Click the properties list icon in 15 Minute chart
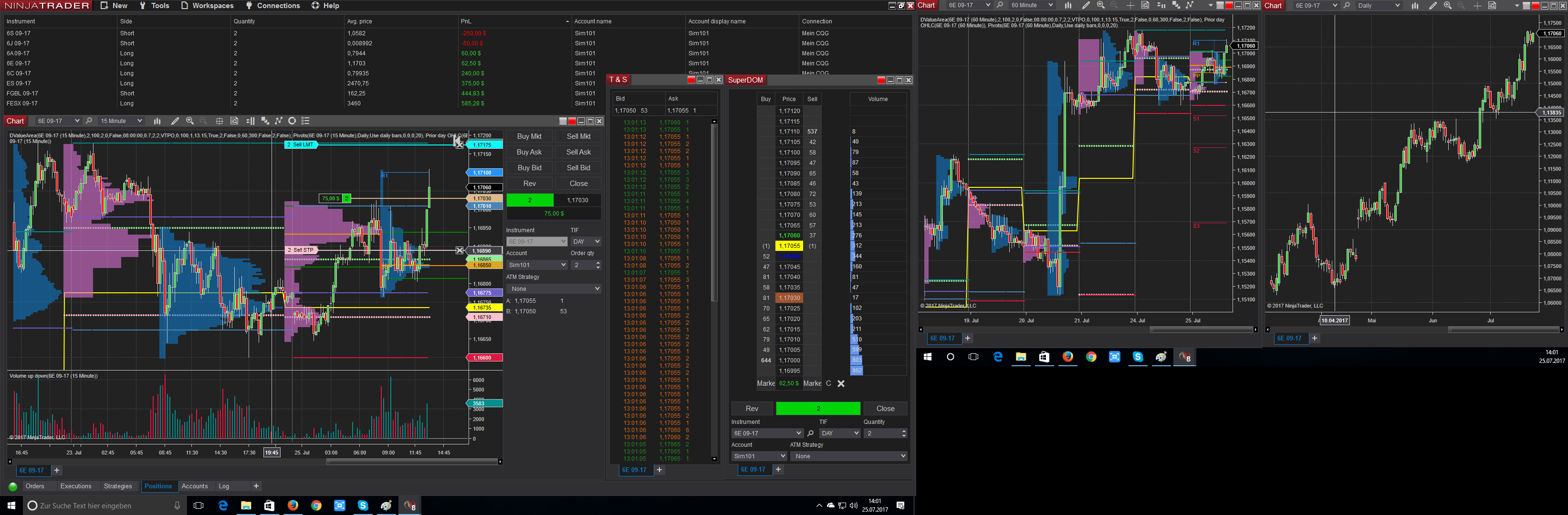This screenshot has height=515, width=1568. click(x=305, y=121)
